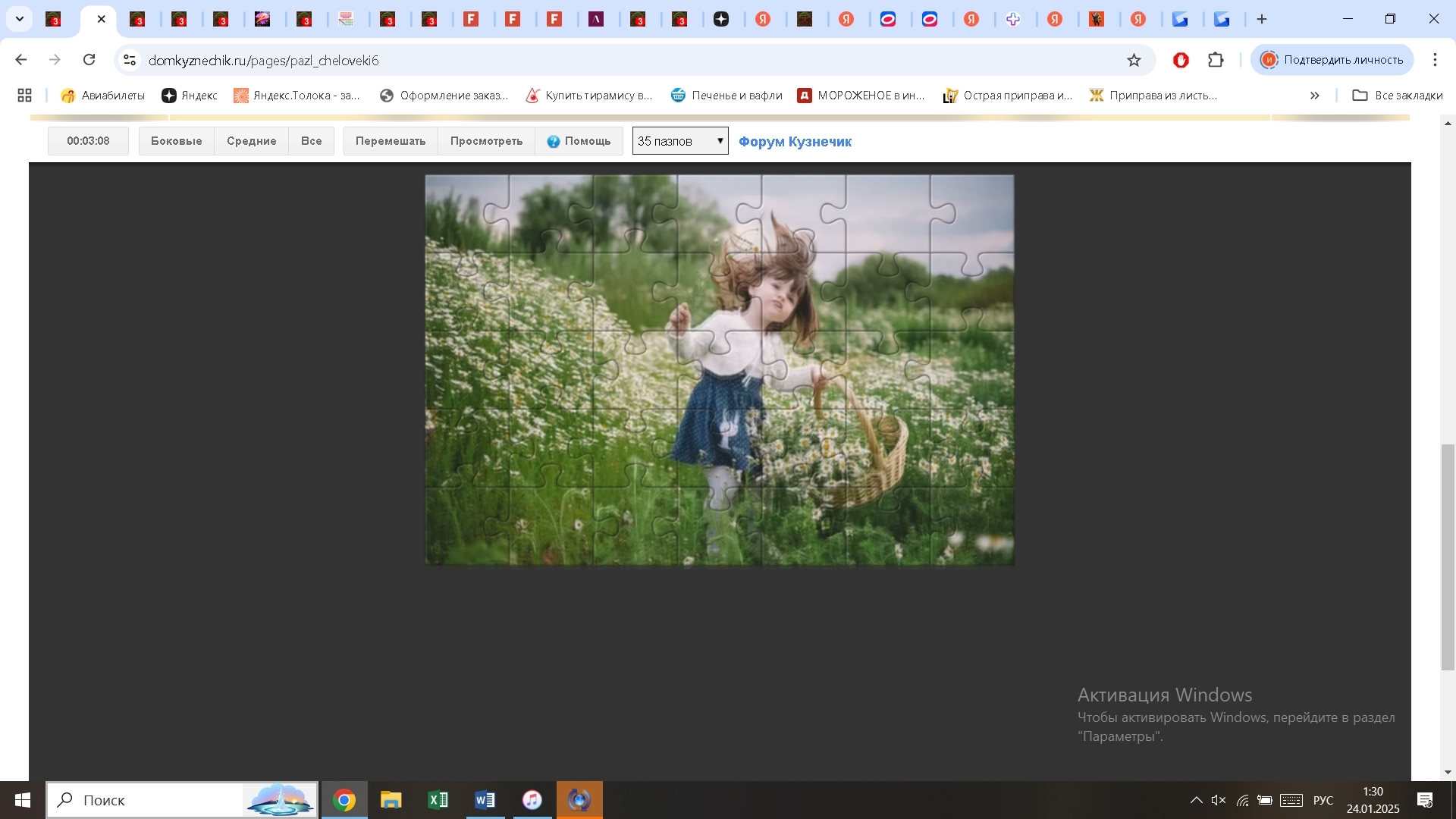The width and height of the screenshot is (1456, 819).
Task: Show only Боковые edge pieces
Action: pos(176,141)
